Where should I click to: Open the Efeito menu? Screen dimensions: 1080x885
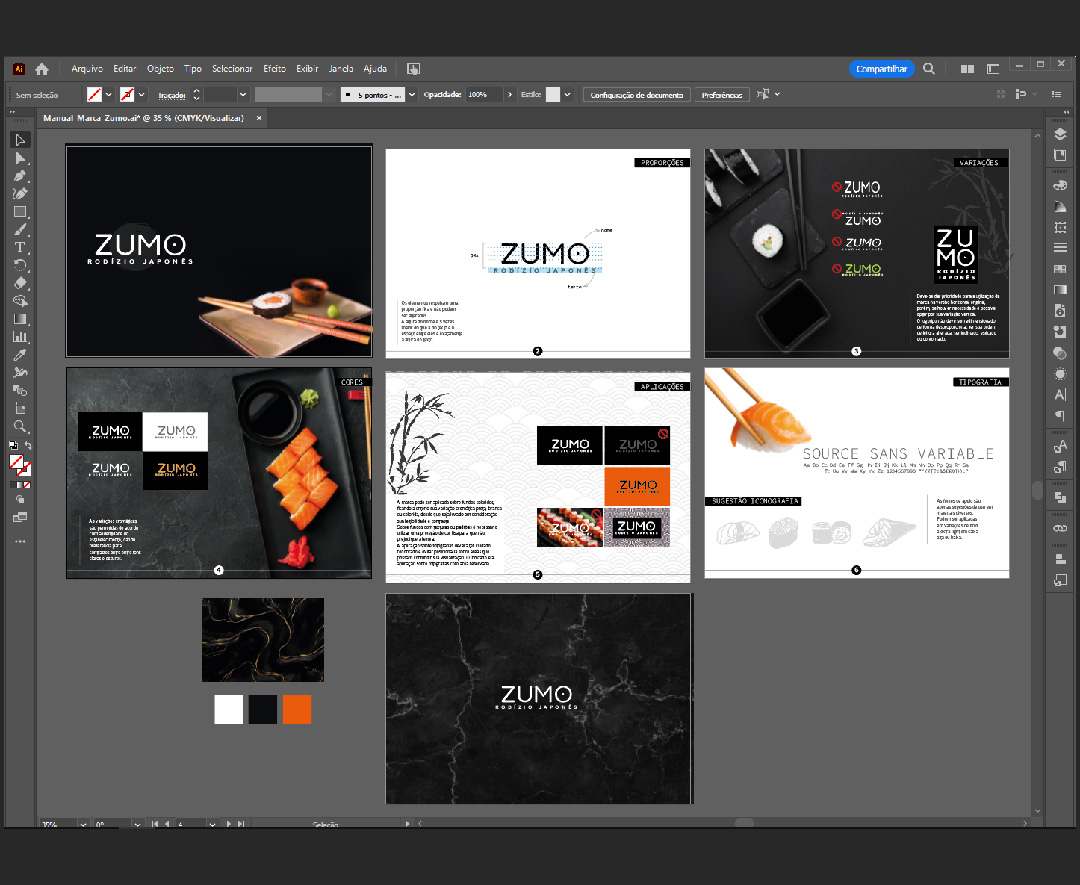click(274, 69)
